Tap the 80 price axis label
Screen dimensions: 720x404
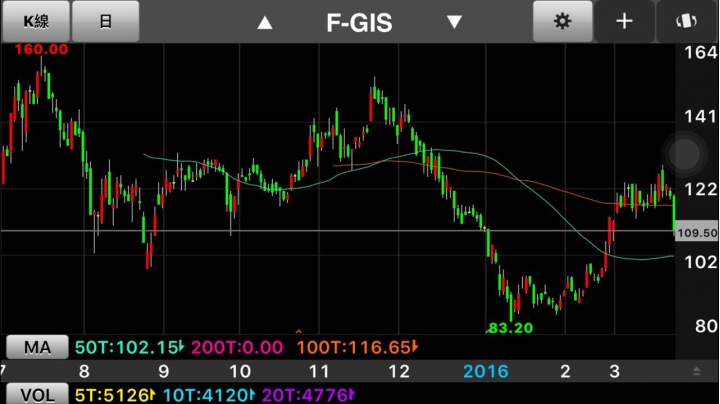pos(706,326)
